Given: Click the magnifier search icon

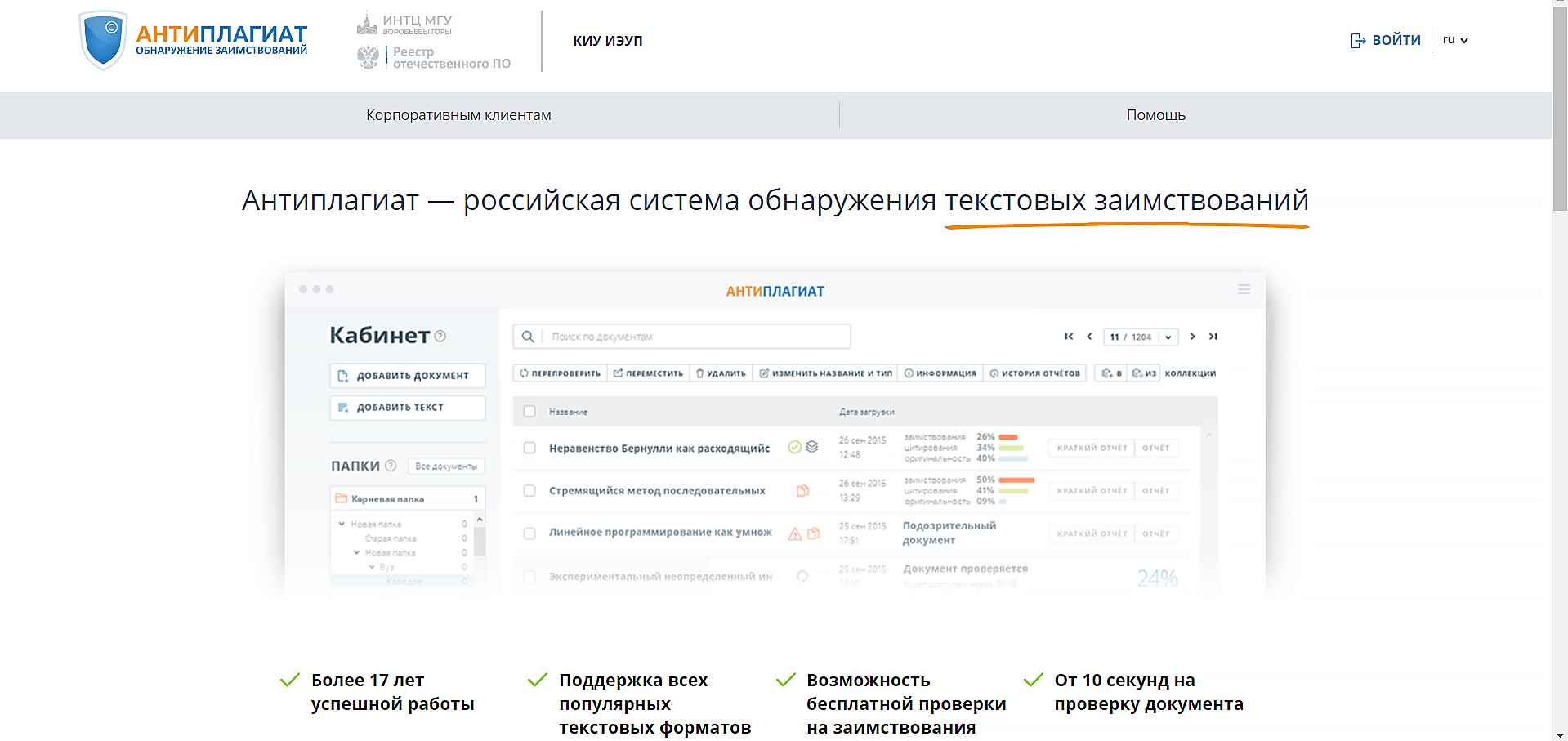Looking at the screenshot, I should pyautogui.click(x=528, y=337).
